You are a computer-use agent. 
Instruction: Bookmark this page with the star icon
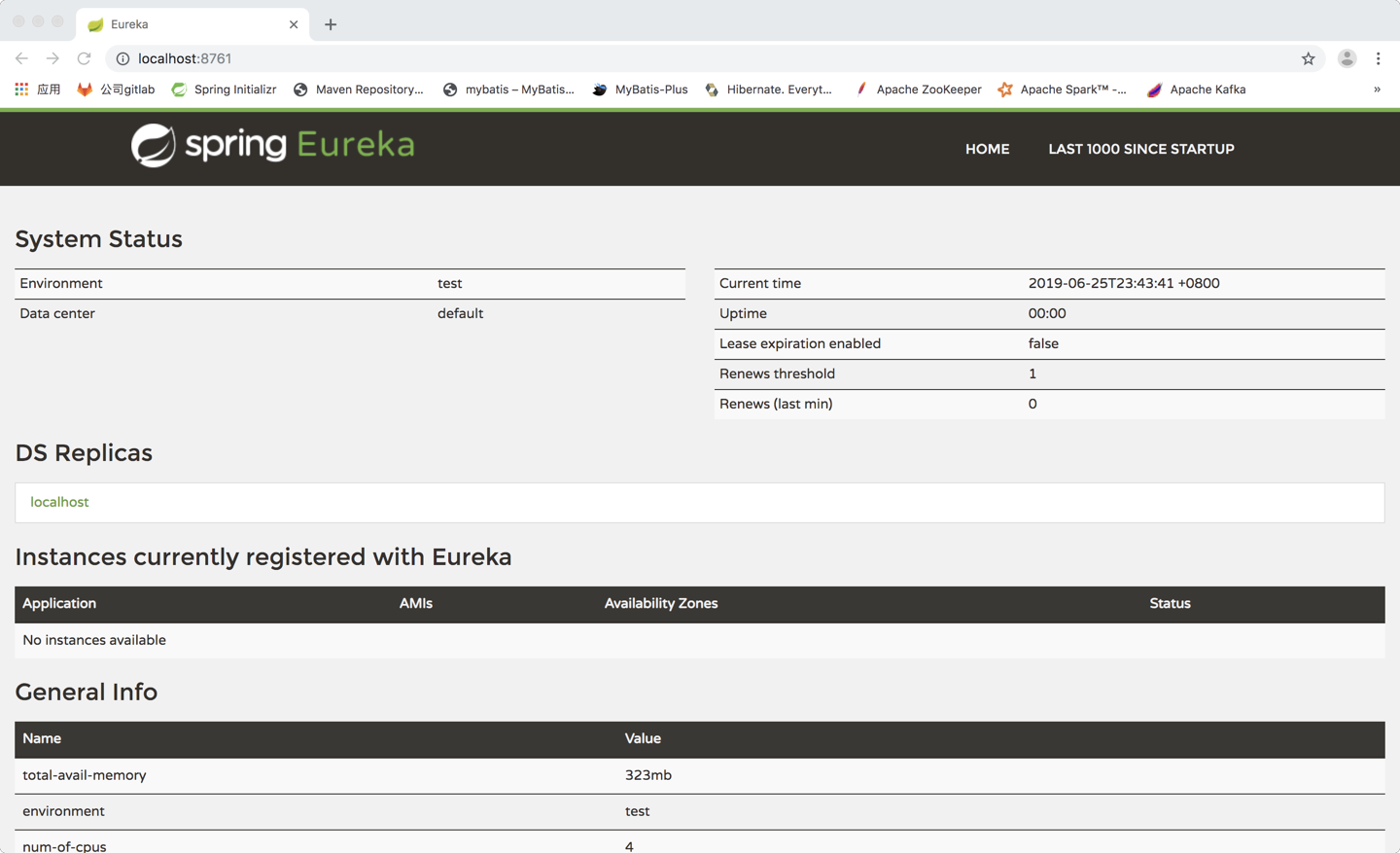tap(1309, 59)
